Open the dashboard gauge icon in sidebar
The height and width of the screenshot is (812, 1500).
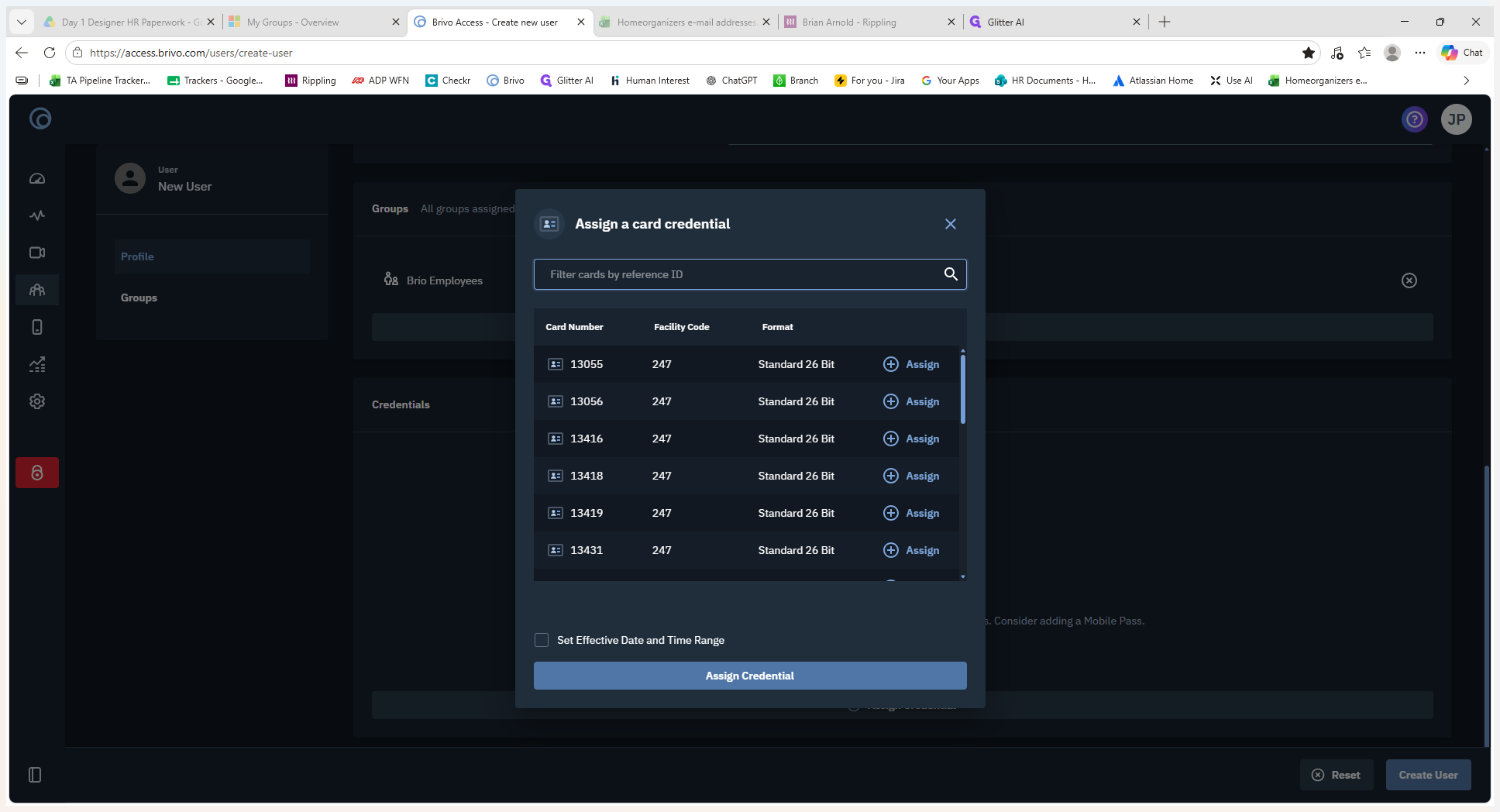click(x=37, y=178)
